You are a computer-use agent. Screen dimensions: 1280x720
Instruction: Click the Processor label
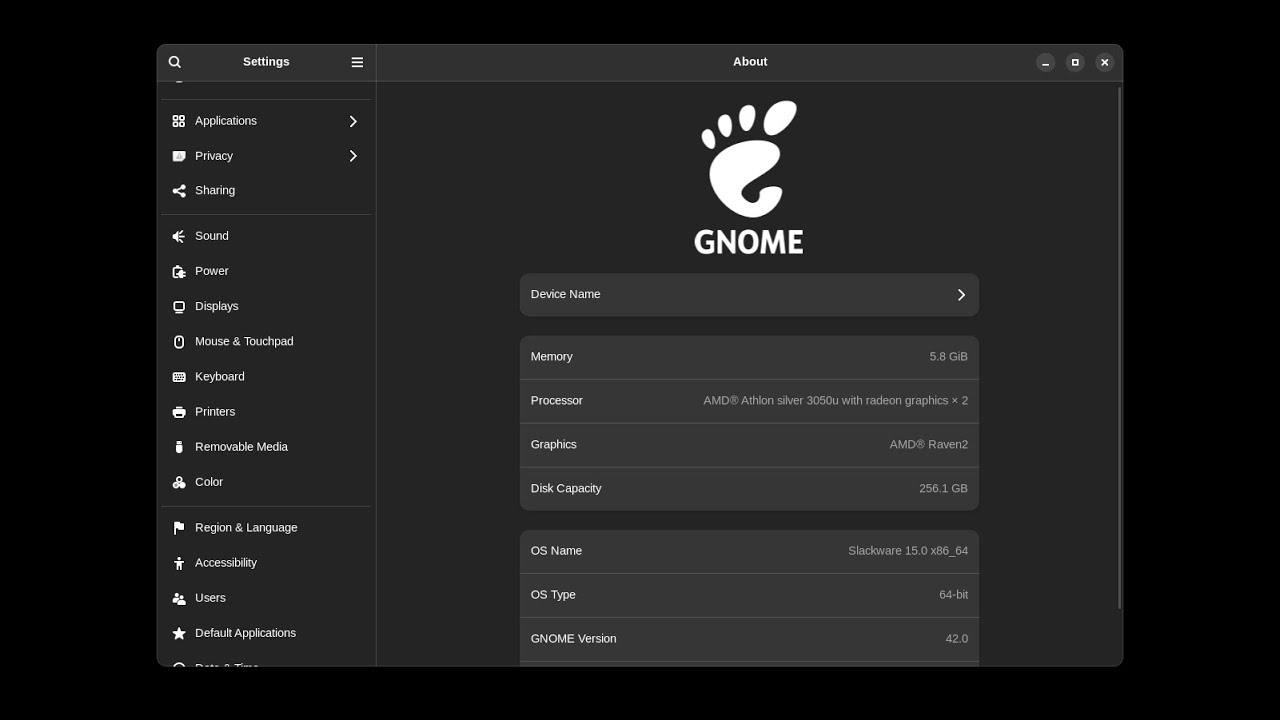tap(556, 401)
